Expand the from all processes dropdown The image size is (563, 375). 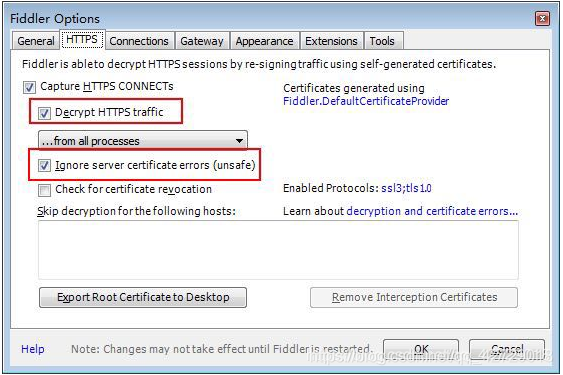143,140
